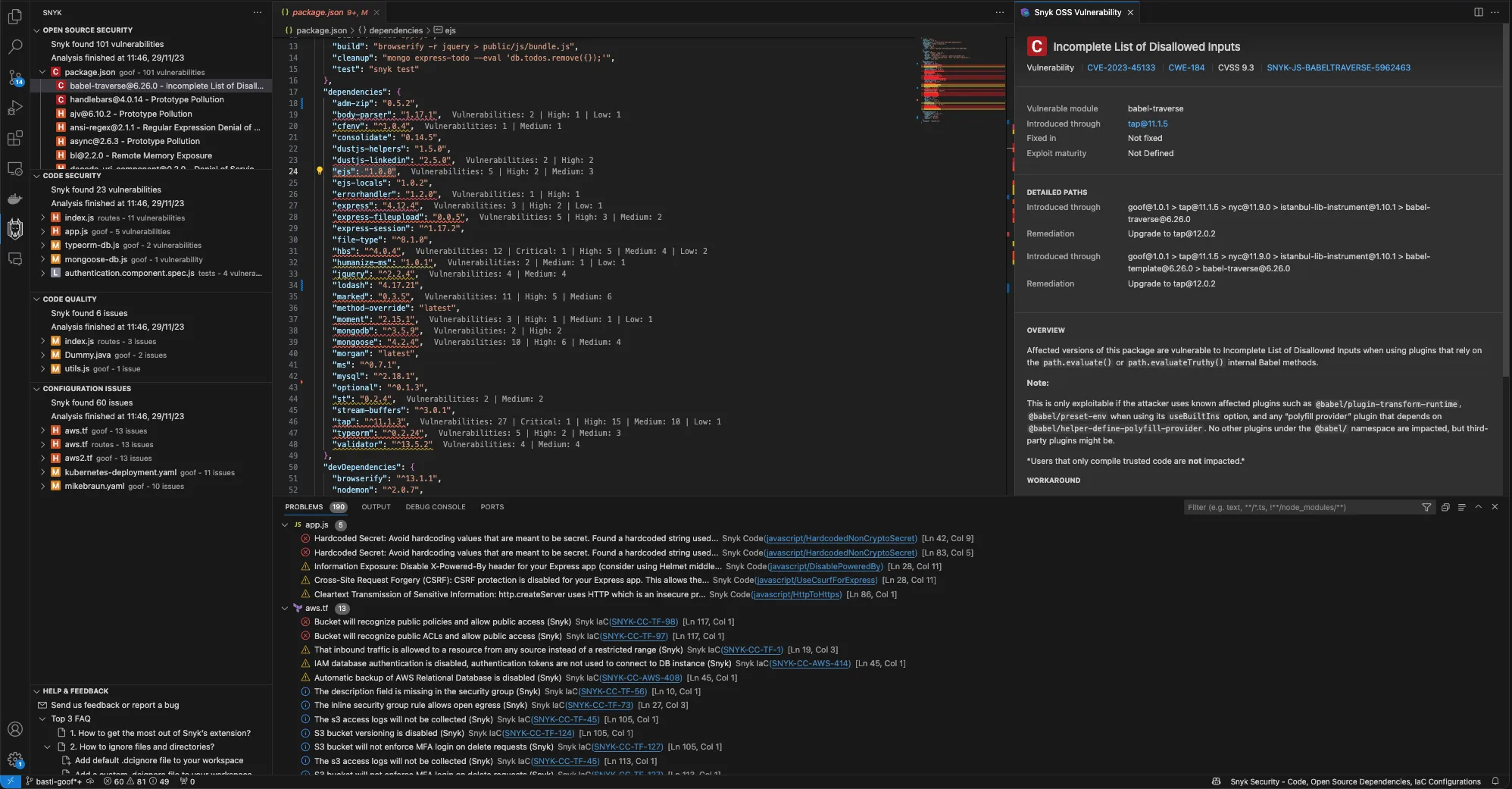This screenshot has width=1512, height=789.
Task: Open the Extensions view
Action: (15, 138)
